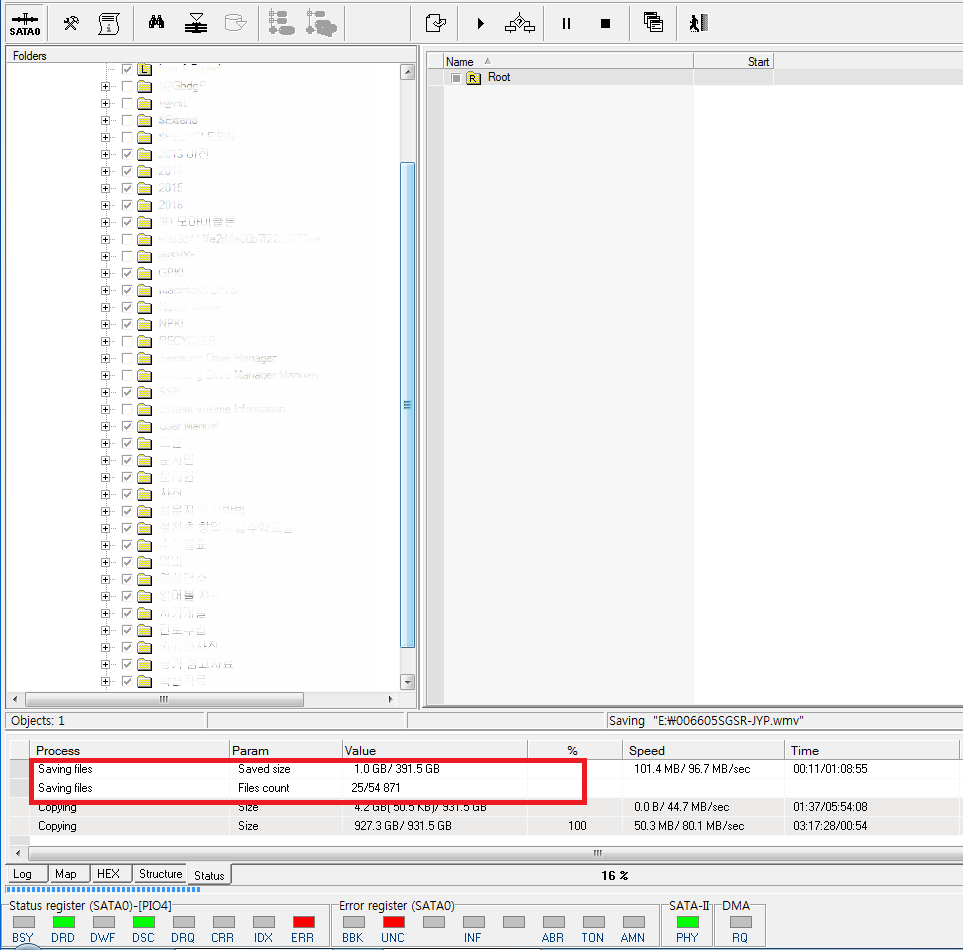Switch to the HEX tab
The width and height of the screenshot is (963, 950).
tap(111, 874)
